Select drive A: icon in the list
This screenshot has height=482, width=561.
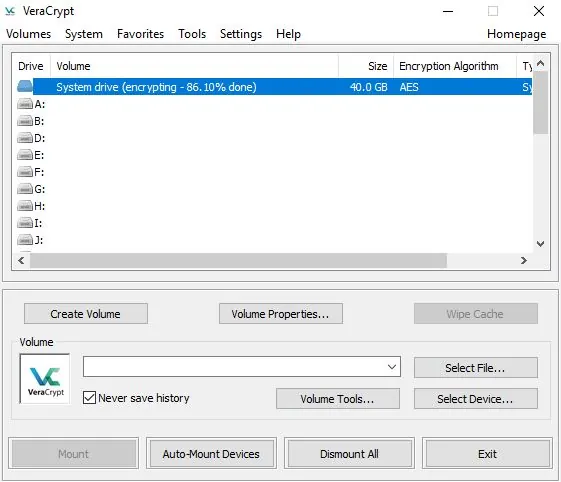[x=25, y=104]
